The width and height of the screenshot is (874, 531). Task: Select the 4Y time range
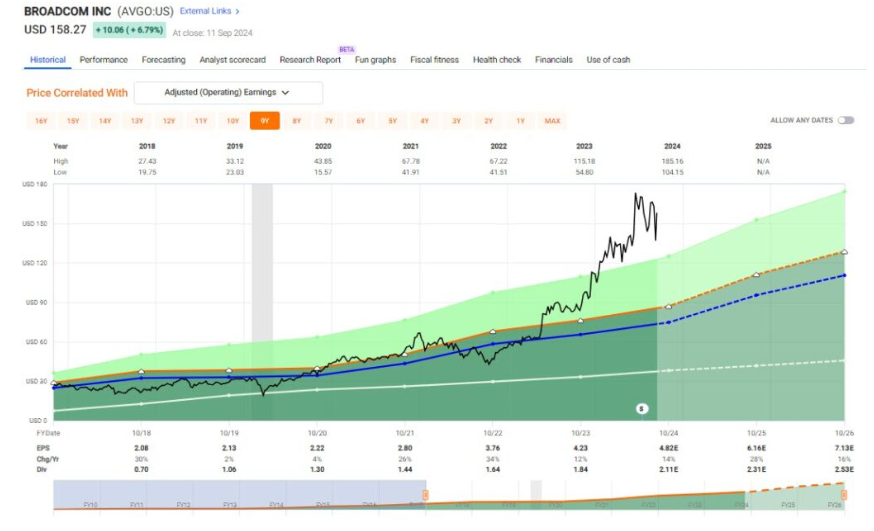[424, 121]
